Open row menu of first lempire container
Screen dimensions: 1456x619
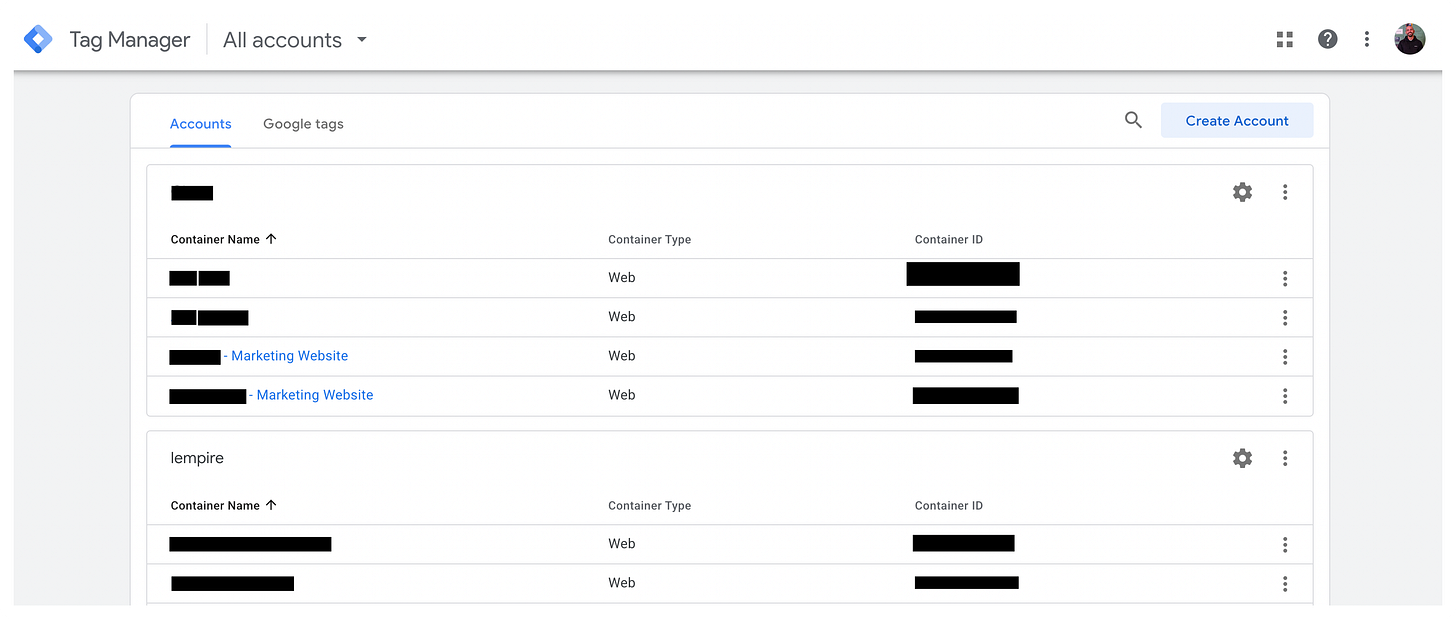point(1285,544)
